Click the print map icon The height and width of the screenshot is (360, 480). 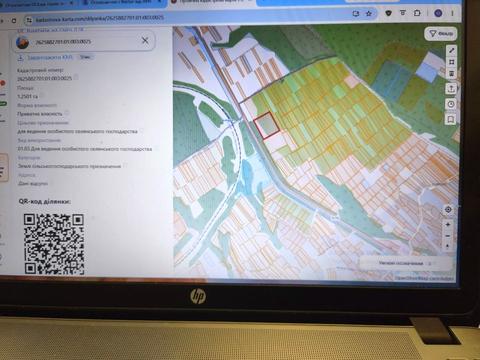coord(451,73)
